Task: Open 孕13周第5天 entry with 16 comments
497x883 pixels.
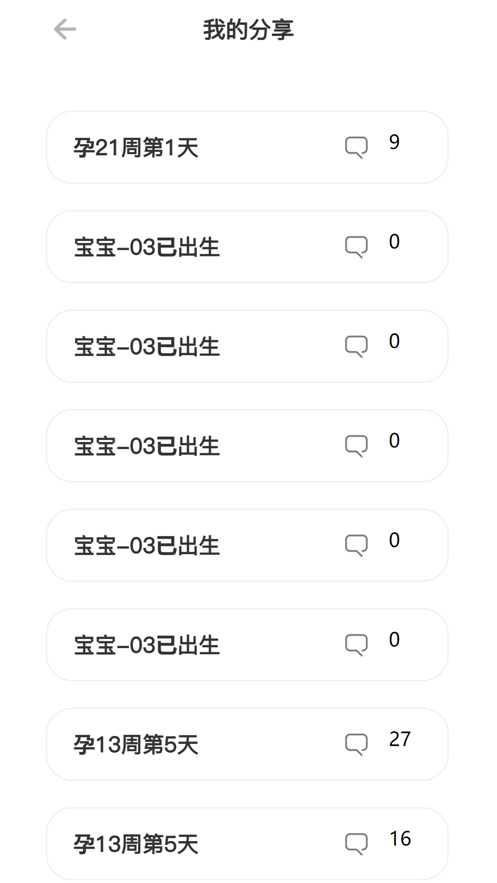Action: coord(247,844)
